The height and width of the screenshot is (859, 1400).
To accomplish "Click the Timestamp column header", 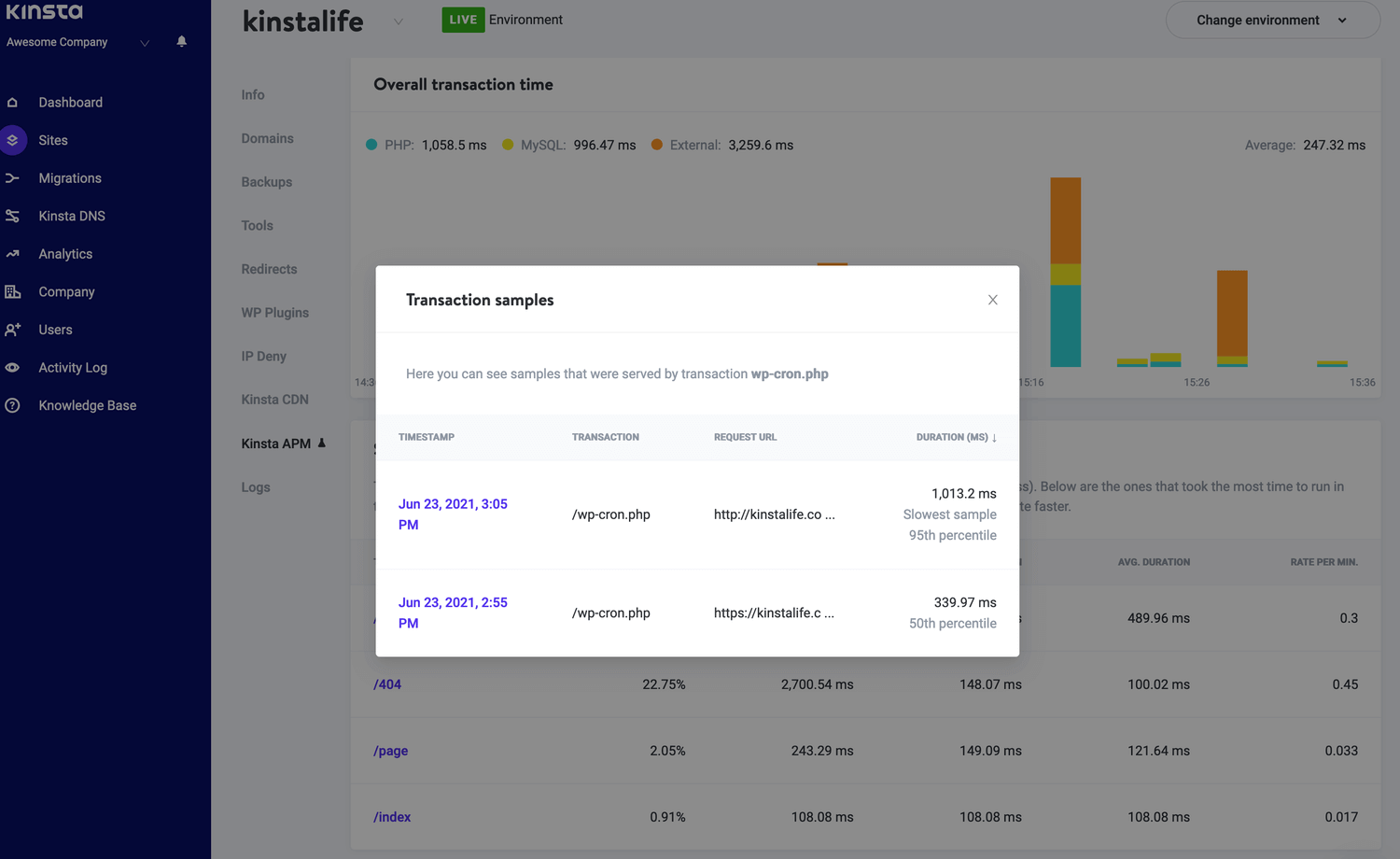I will click(427, 437).
